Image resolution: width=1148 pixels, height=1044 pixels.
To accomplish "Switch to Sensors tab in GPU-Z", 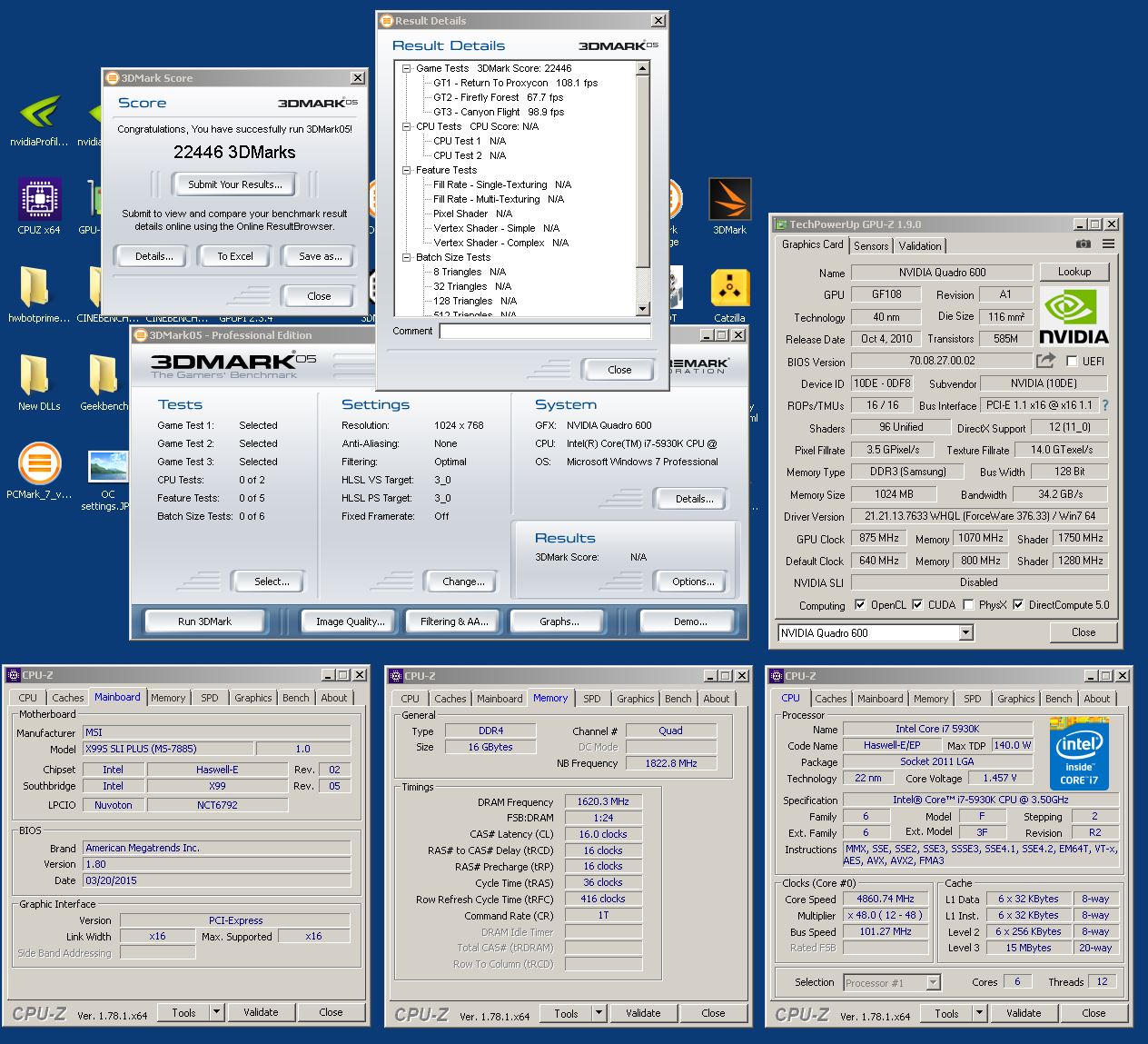I will pyautogui.click(x=871, y=245).
